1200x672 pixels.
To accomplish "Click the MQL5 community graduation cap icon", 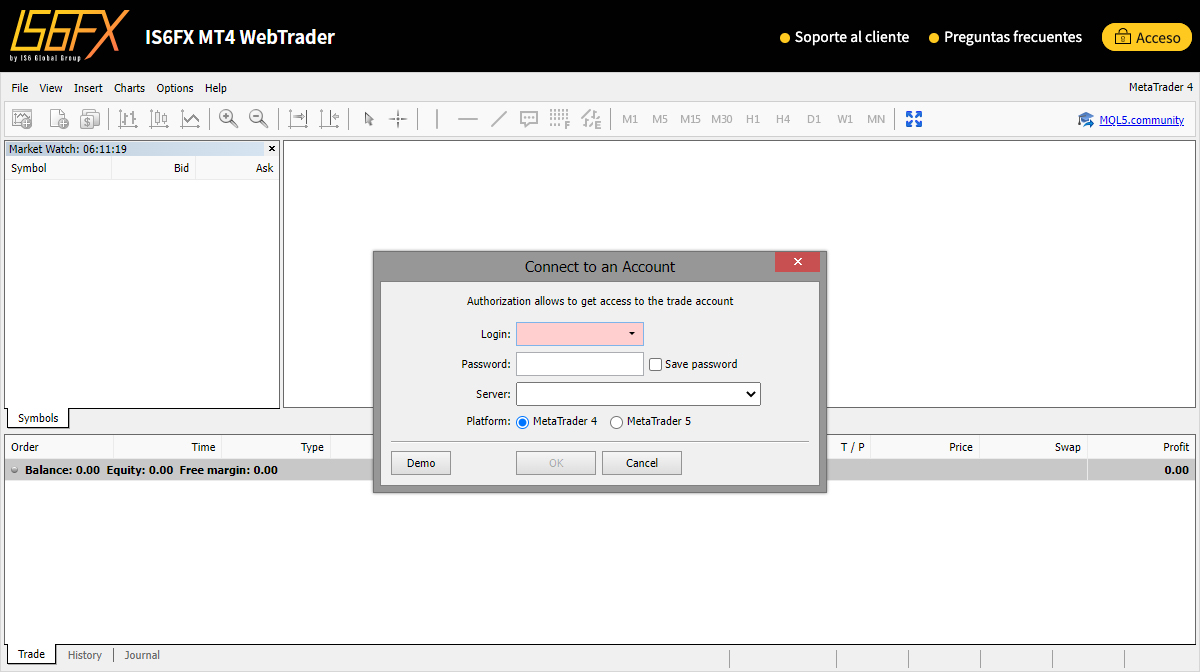I will click(1086, 120).
